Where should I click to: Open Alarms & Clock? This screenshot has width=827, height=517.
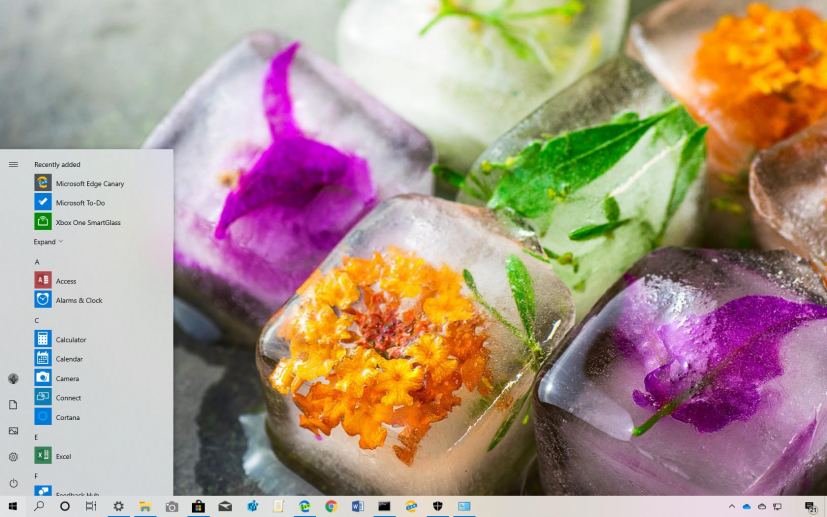68,300
